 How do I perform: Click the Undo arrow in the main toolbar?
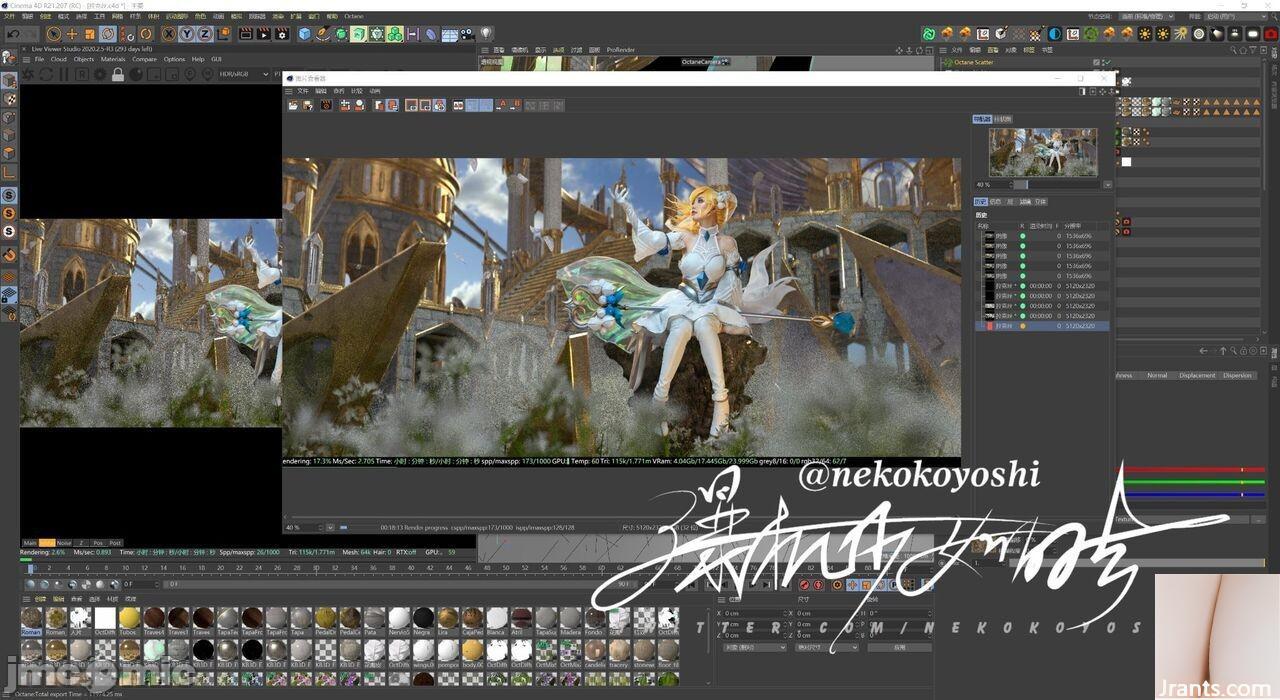[x=13, y=34]
